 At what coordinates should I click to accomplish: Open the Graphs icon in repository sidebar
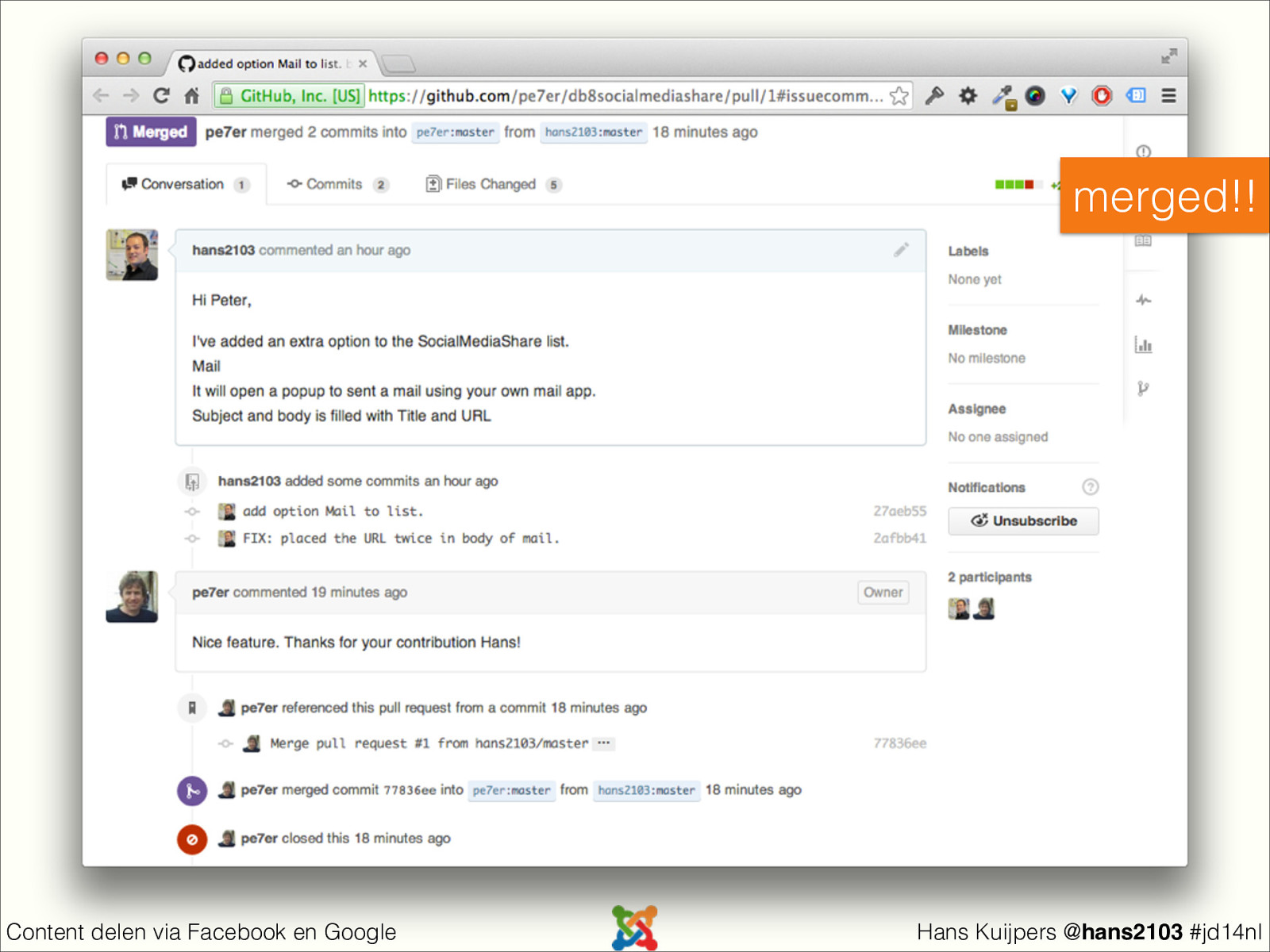tap(1143, 344)
